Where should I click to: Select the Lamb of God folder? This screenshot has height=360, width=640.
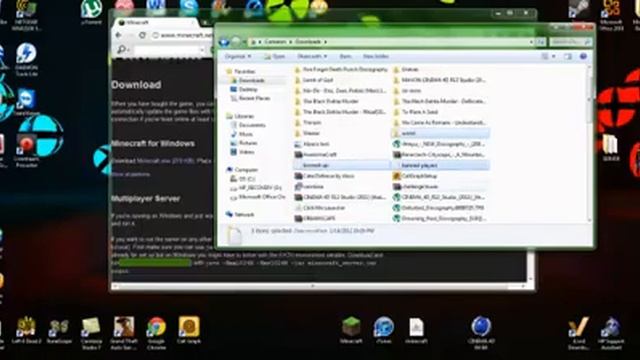point(314,80)
